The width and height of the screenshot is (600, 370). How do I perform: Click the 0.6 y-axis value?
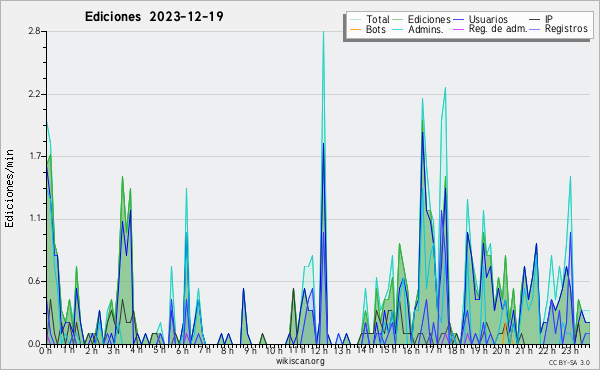(x=34, y=281)
